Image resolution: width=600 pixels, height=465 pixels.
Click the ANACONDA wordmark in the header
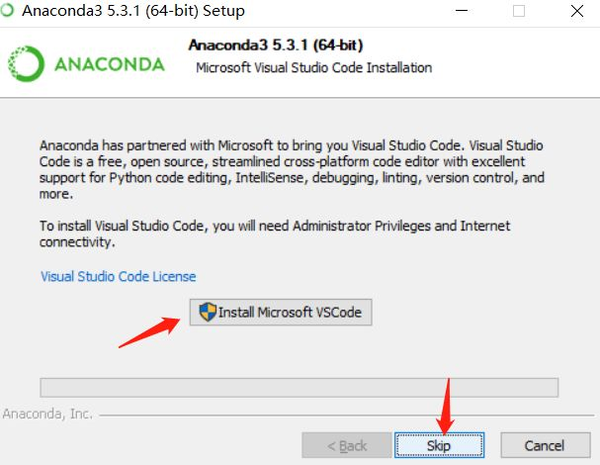109,64
